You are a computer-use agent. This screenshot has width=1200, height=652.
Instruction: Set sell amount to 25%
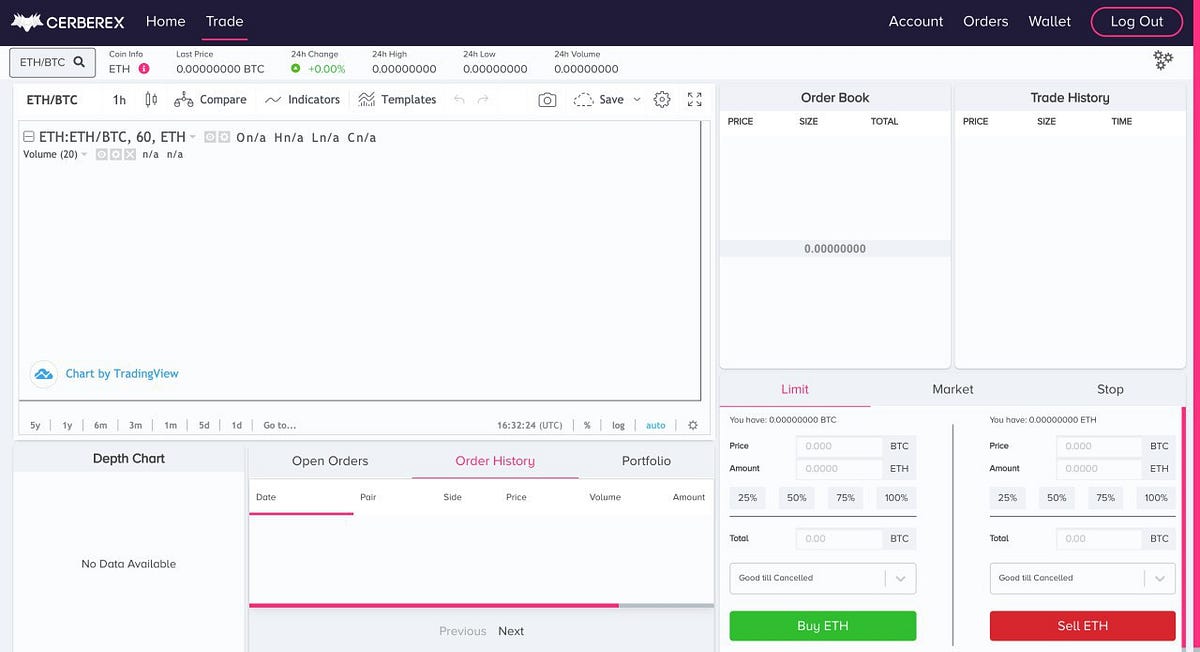click(x=1008, y=497)
